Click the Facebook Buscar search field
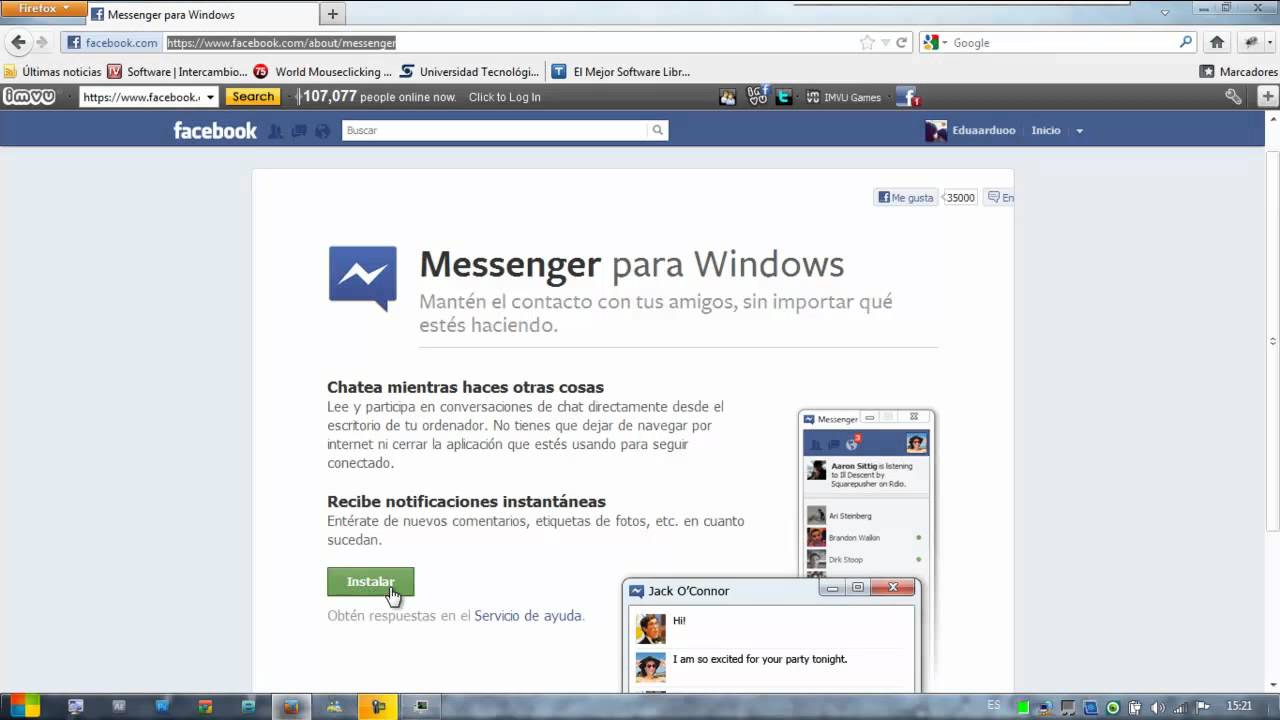 click(495, 130)
